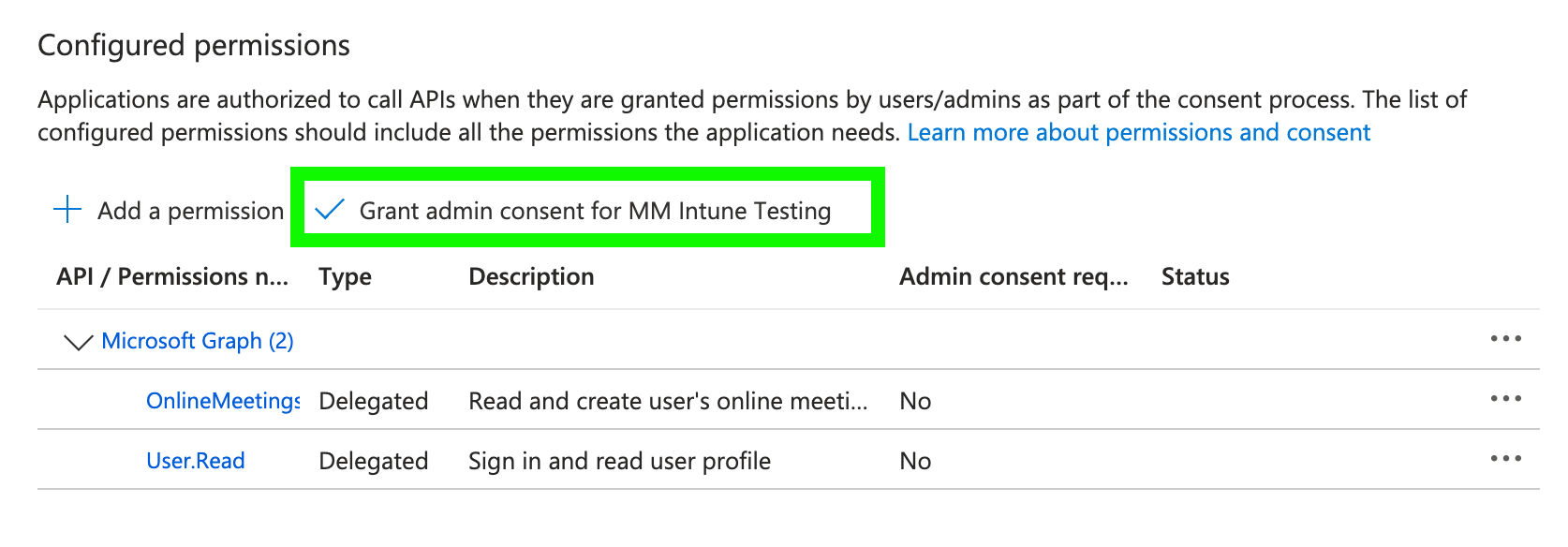Open the OnlineMeetings permission details
Viewport: 1568px width, 547px height.
[222, 400]
